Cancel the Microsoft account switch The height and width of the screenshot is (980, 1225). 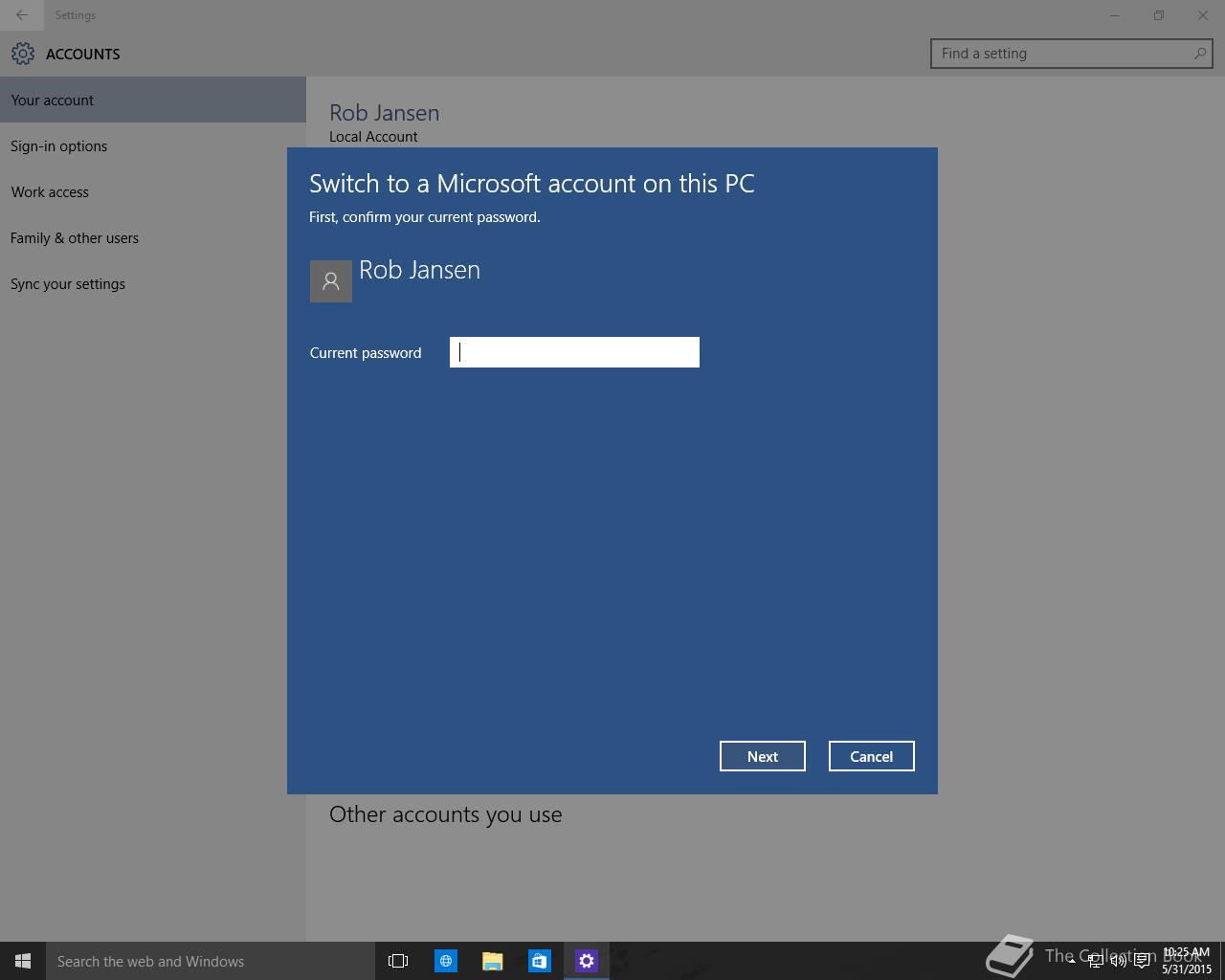(x=872, y=756)
